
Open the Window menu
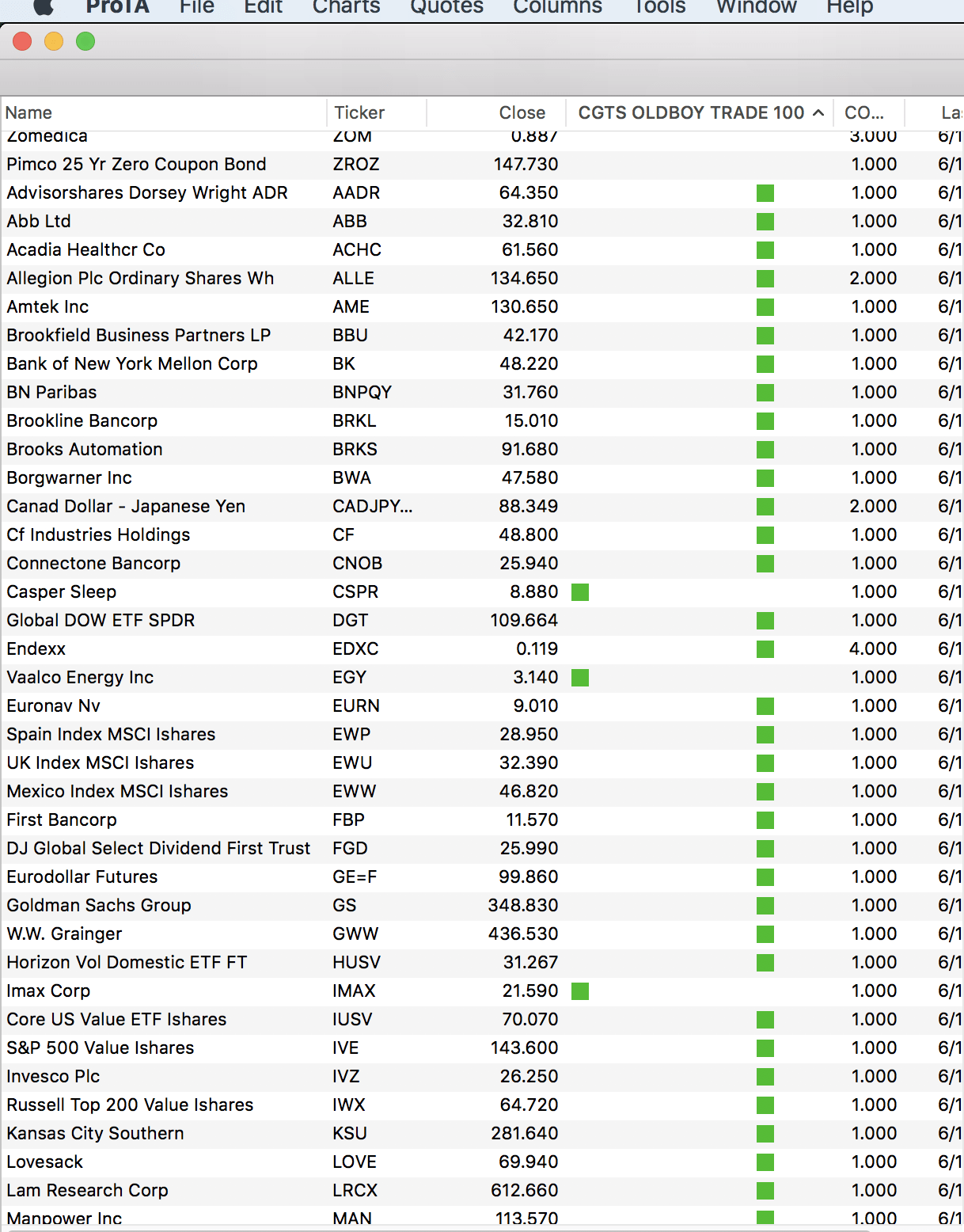coord(756,6)
